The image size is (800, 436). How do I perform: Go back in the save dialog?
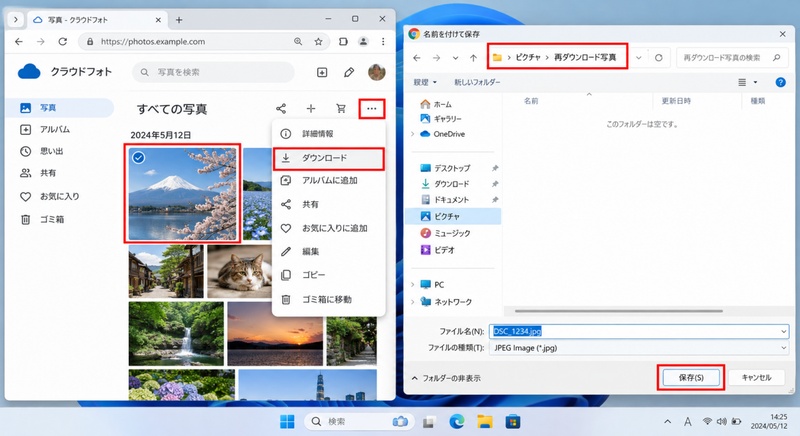coord(417,58)
